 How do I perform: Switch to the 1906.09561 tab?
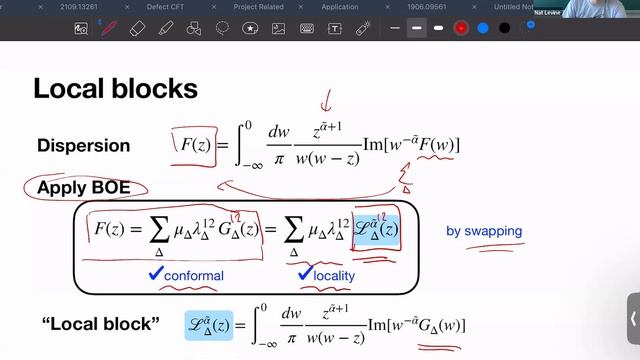(x=427, y=7)
